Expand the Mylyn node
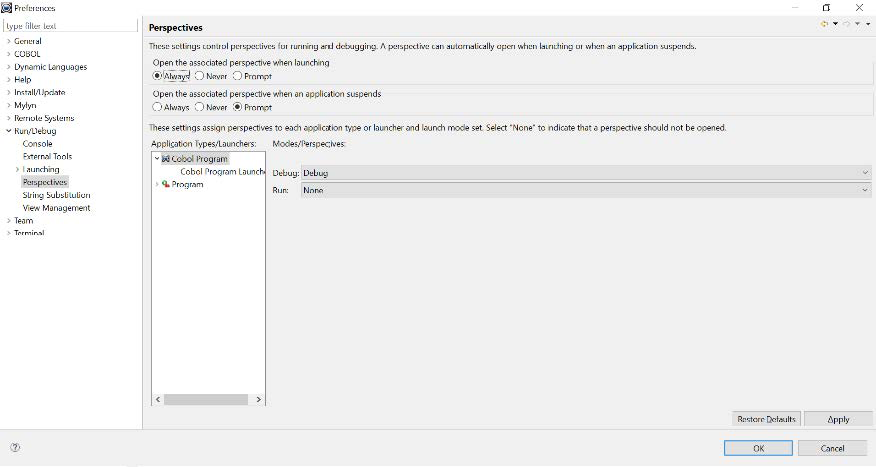 click(8, 105)
